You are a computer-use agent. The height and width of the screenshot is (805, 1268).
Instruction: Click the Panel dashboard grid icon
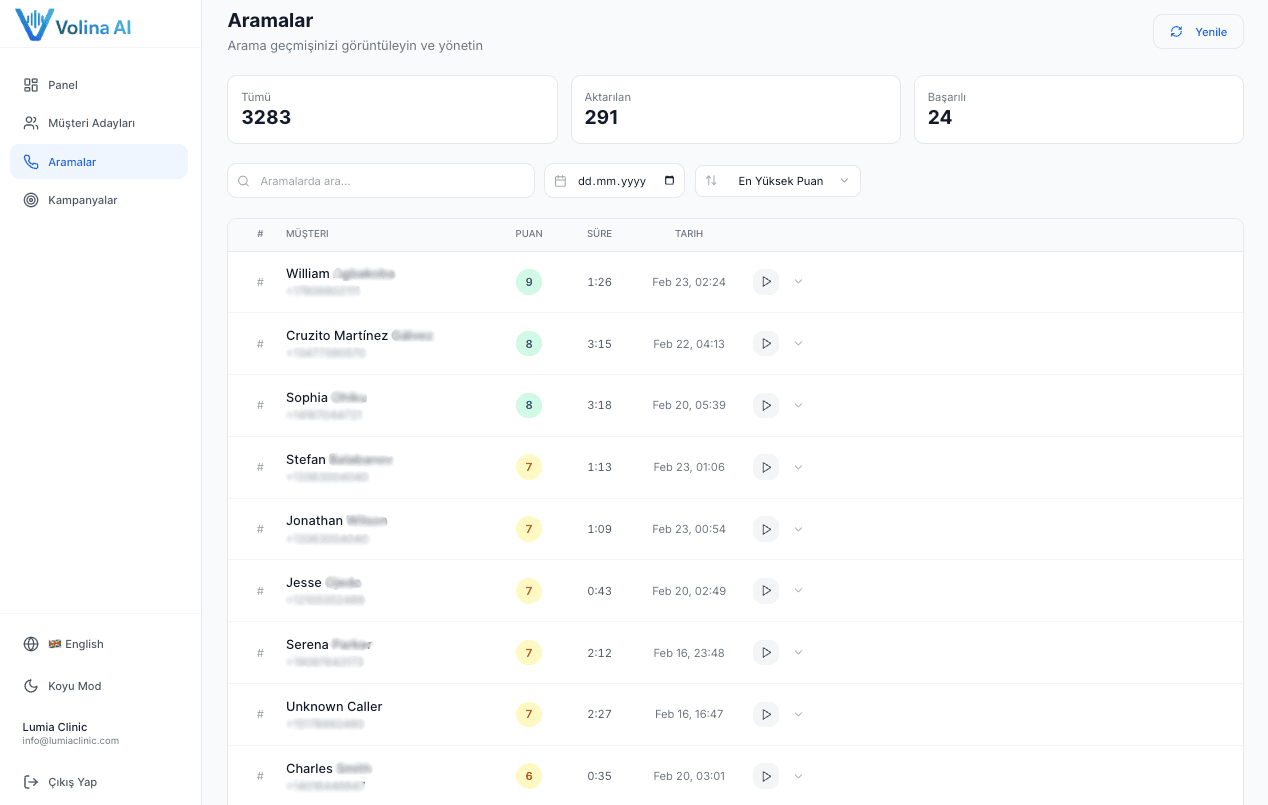(x=31, y=85)
